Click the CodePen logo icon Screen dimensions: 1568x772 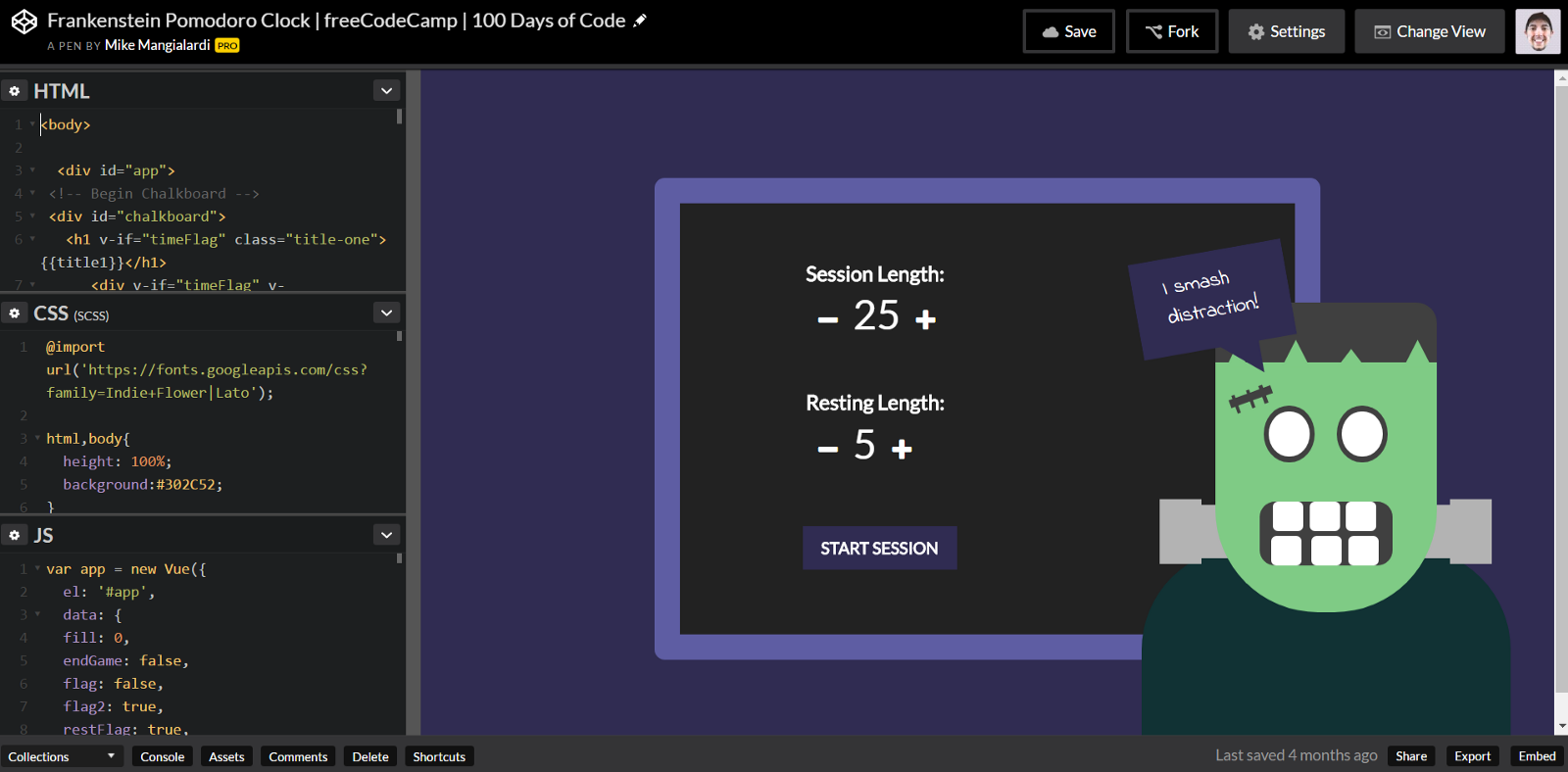click(x=24, y=22)
